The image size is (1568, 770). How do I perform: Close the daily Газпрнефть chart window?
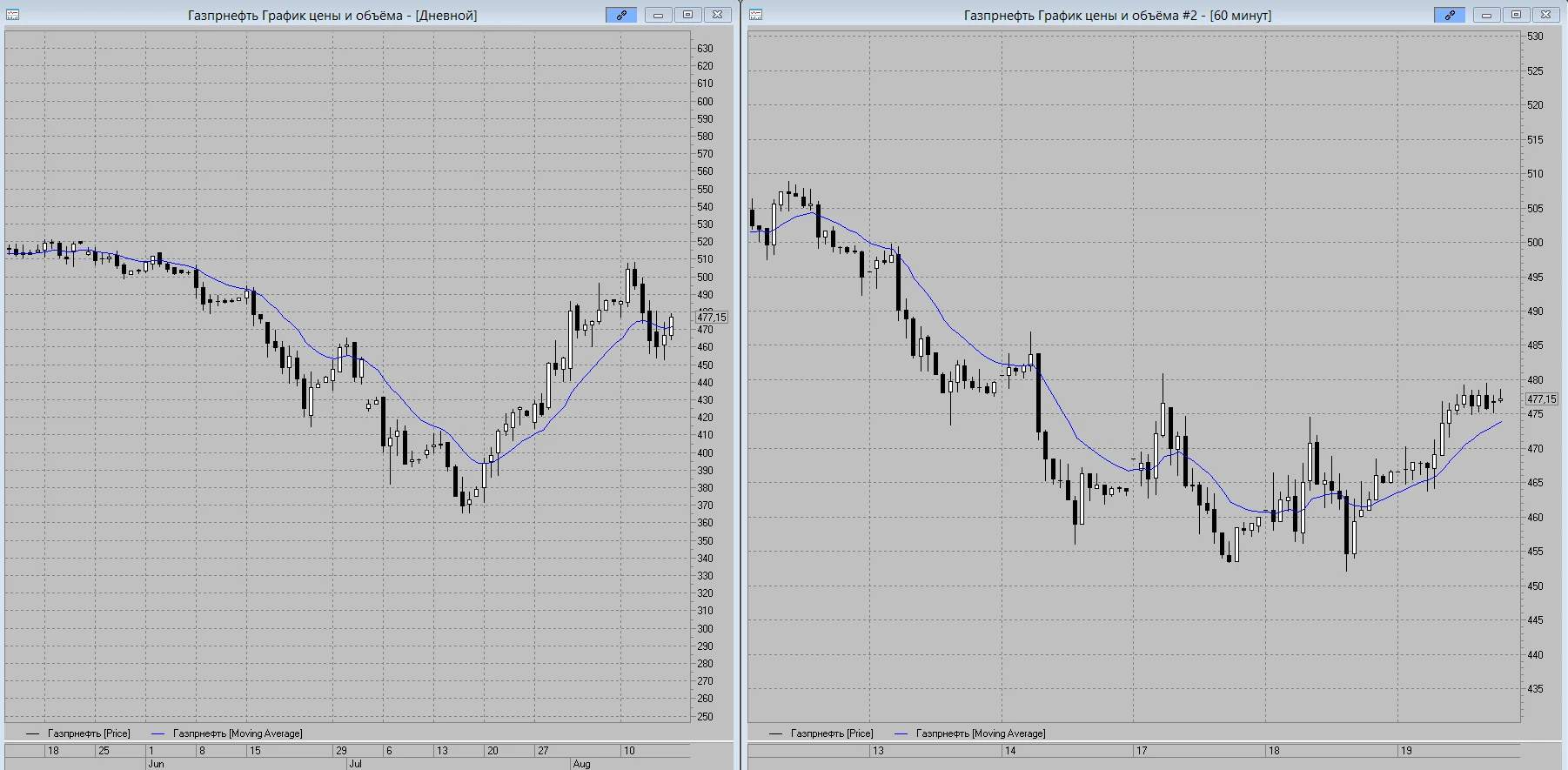[x=717, y=15]
